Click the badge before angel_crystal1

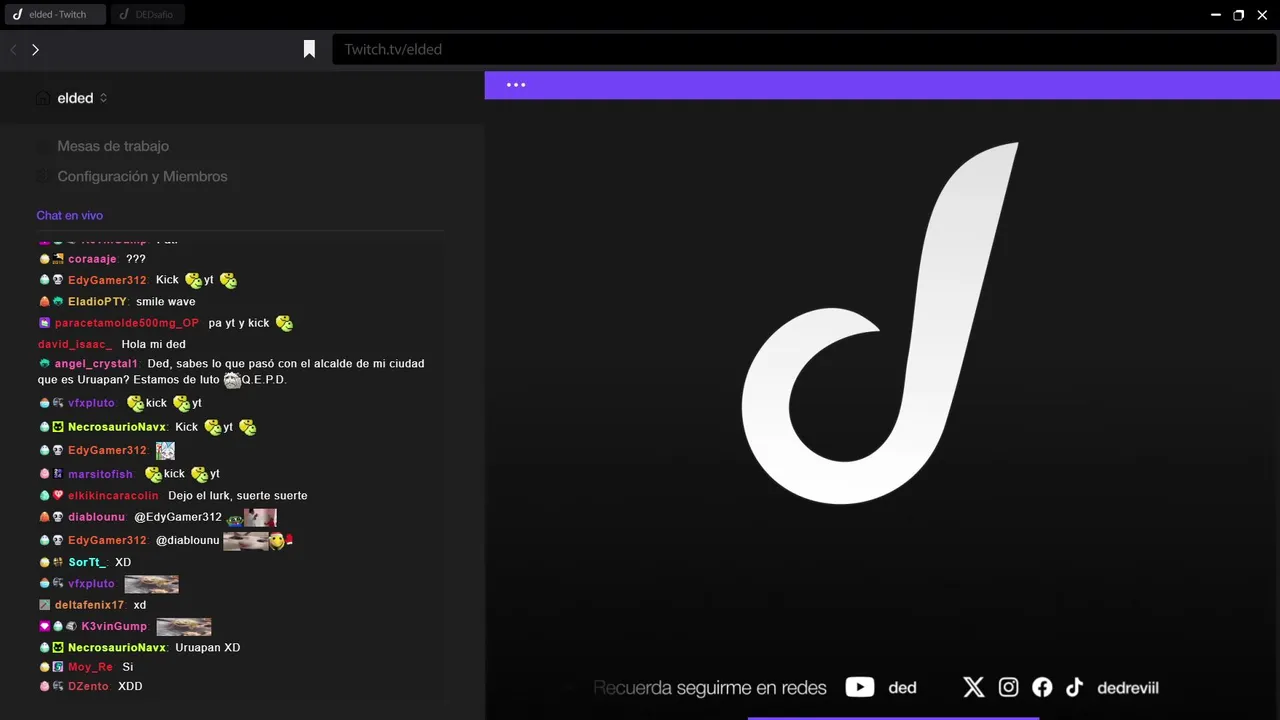click(x=44, y=364)
